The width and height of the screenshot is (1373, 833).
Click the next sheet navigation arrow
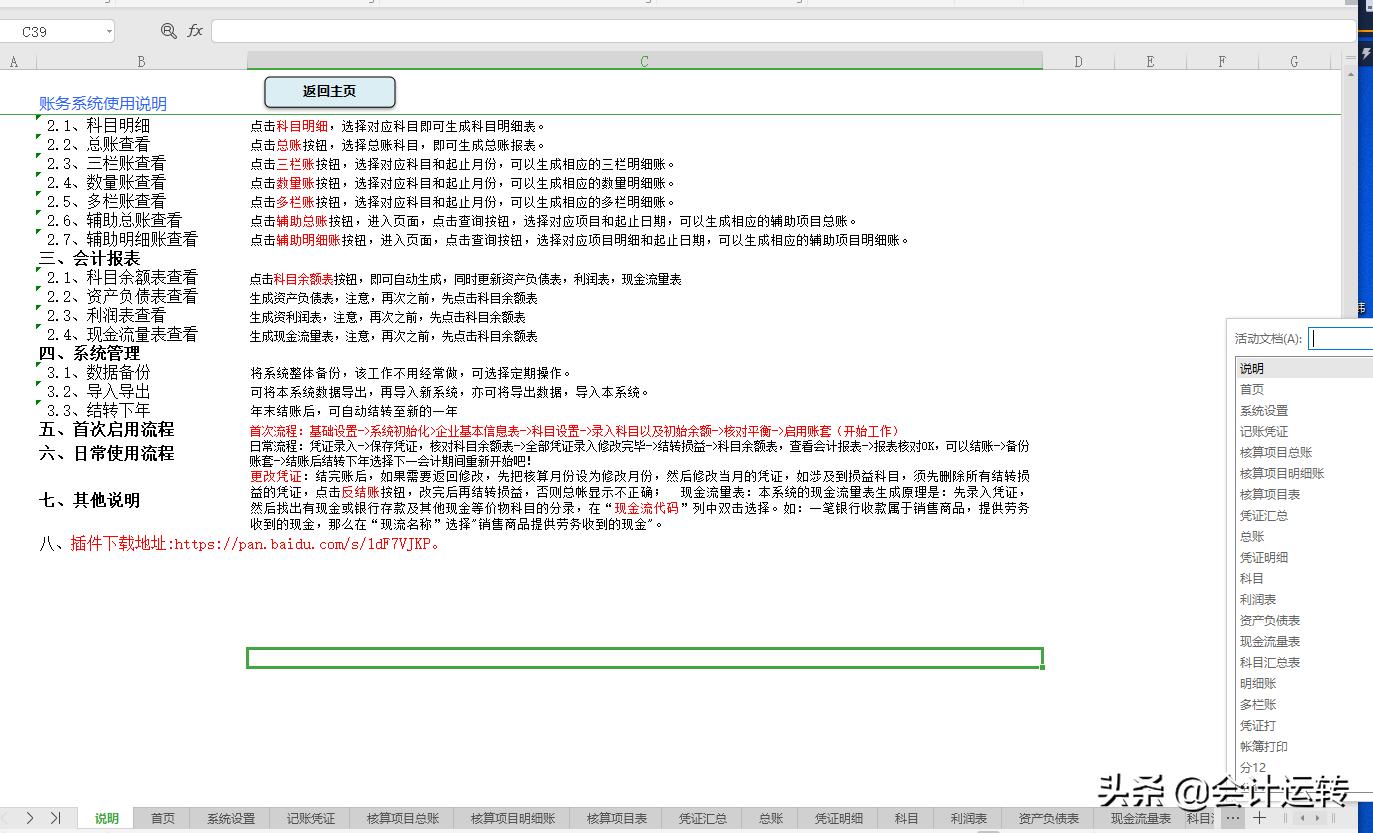[x=30, y=818]
